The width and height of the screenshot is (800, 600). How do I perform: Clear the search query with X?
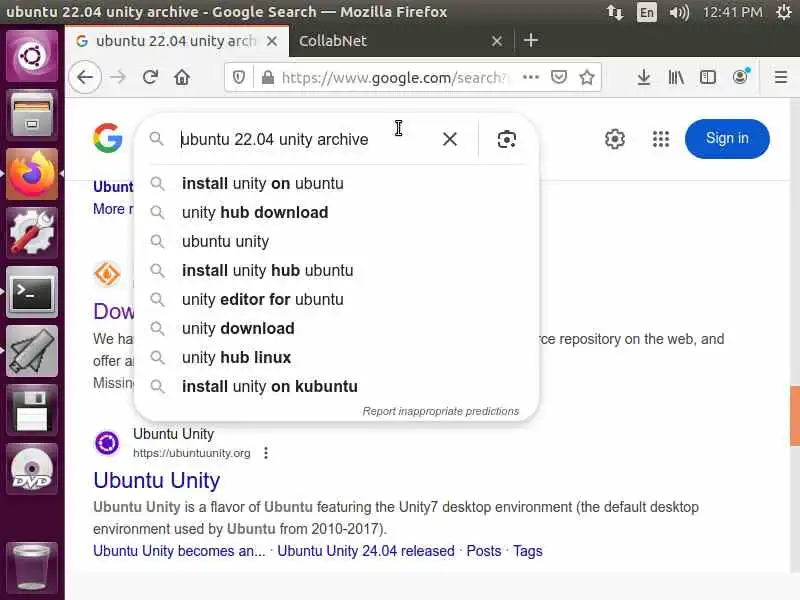(x=449, y=139)
